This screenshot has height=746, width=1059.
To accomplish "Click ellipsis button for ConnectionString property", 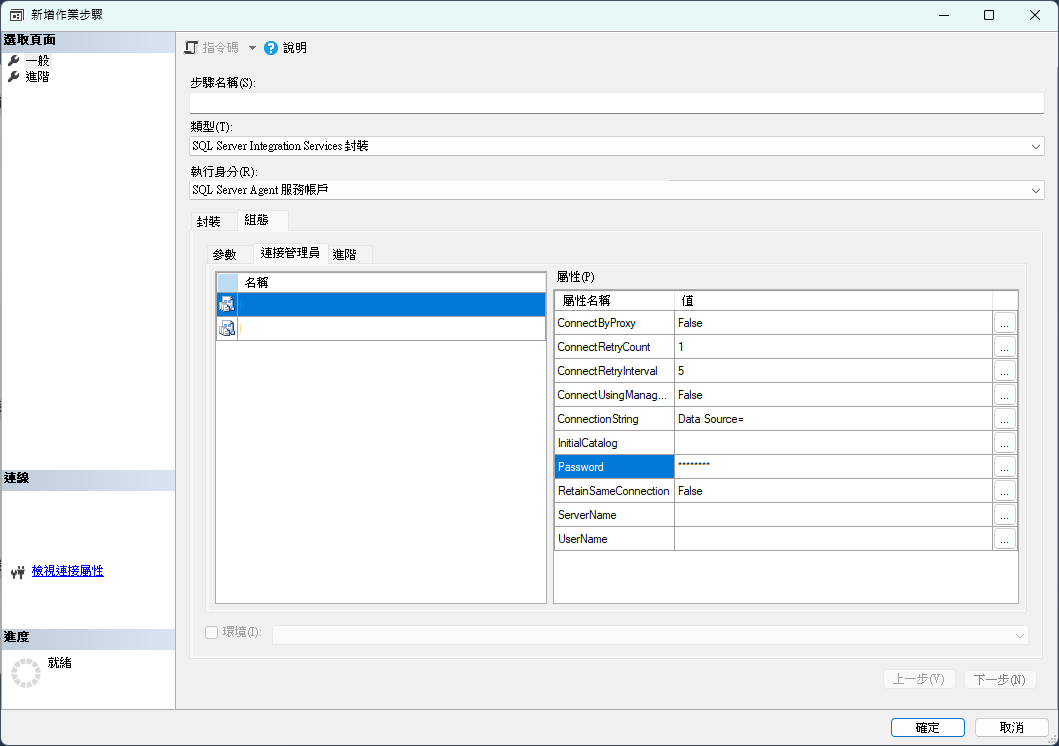I will (x=1005, y=419).
